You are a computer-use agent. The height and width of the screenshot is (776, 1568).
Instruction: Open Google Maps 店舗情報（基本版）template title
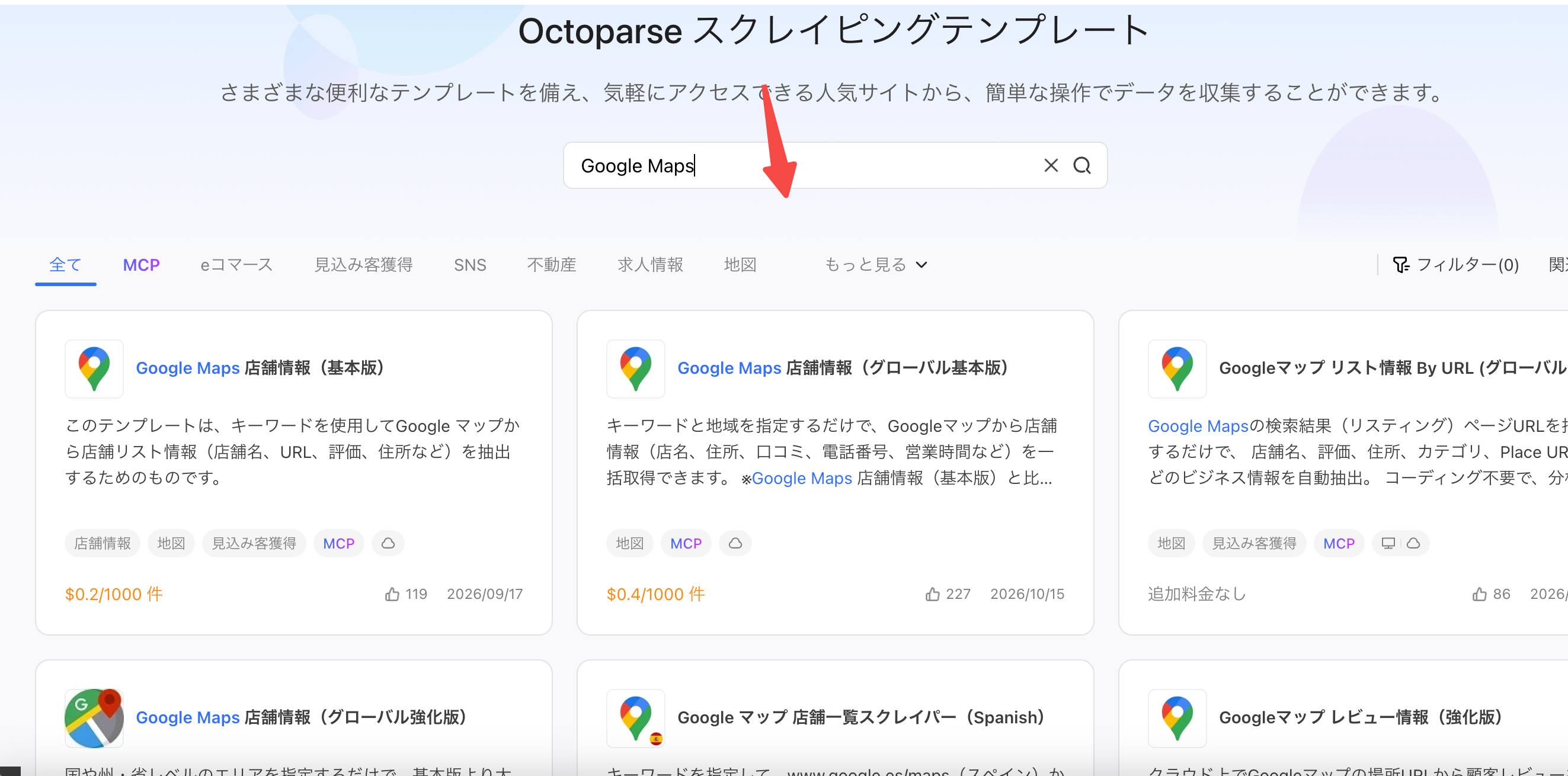(260, 368)
